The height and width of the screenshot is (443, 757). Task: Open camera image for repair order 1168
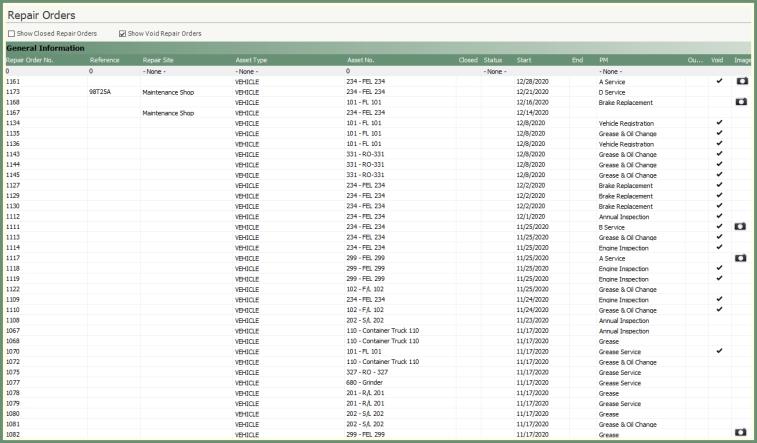(741, 102)
